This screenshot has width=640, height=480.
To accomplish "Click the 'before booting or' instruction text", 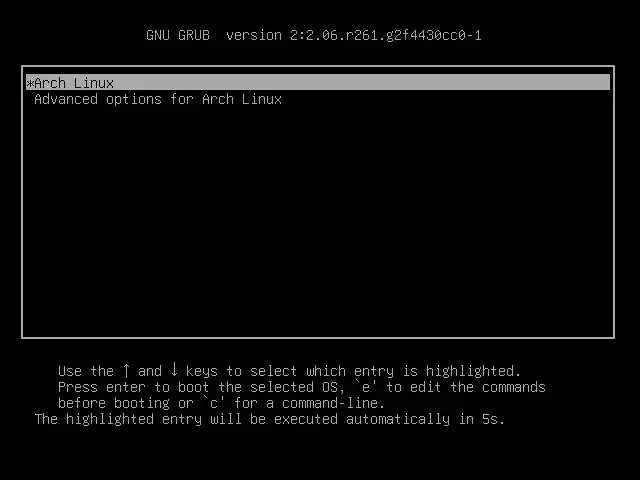I will 126,403.
